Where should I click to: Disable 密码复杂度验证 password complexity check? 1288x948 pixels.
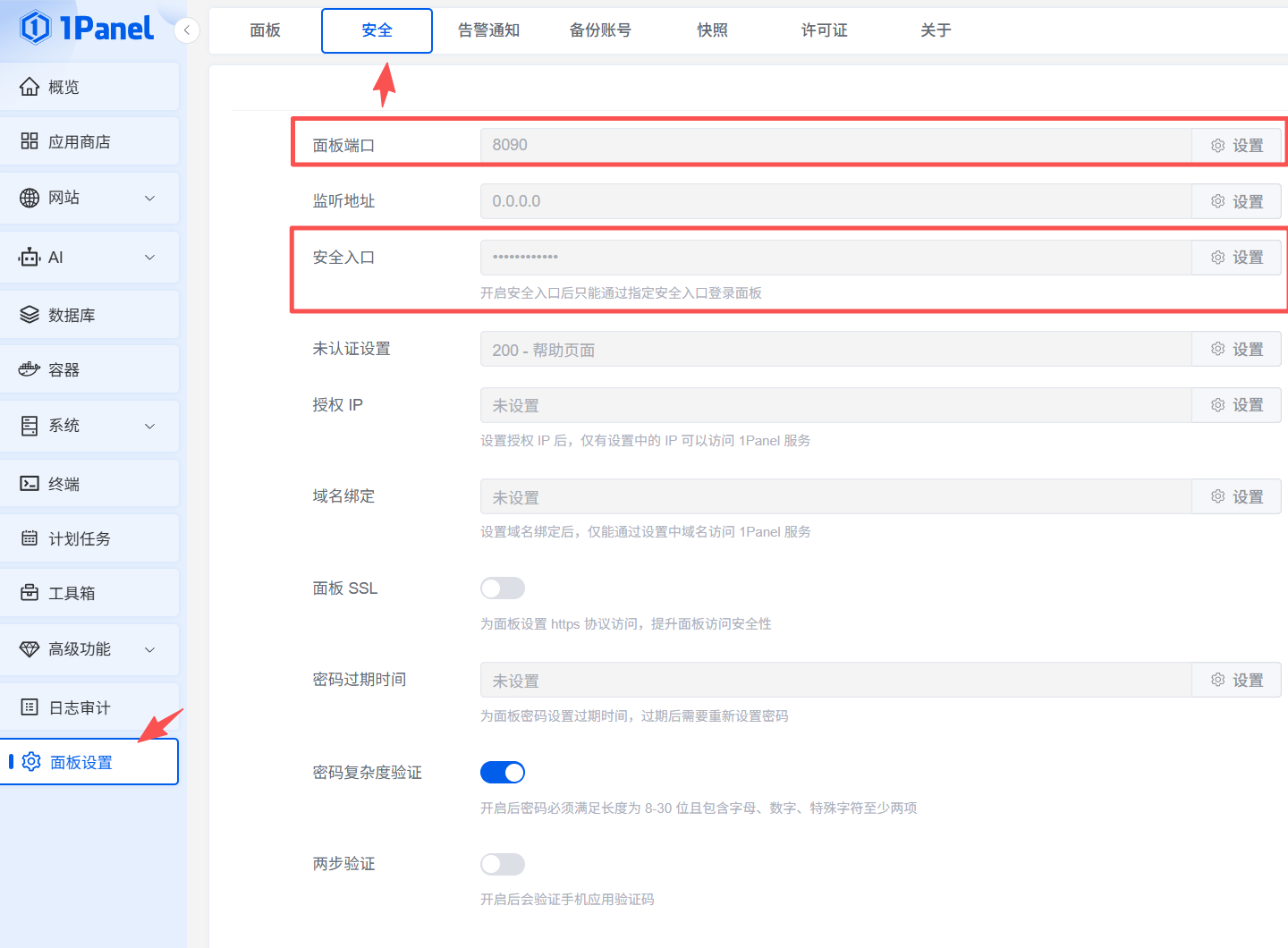pyautogui.click(x=502, y=772)
